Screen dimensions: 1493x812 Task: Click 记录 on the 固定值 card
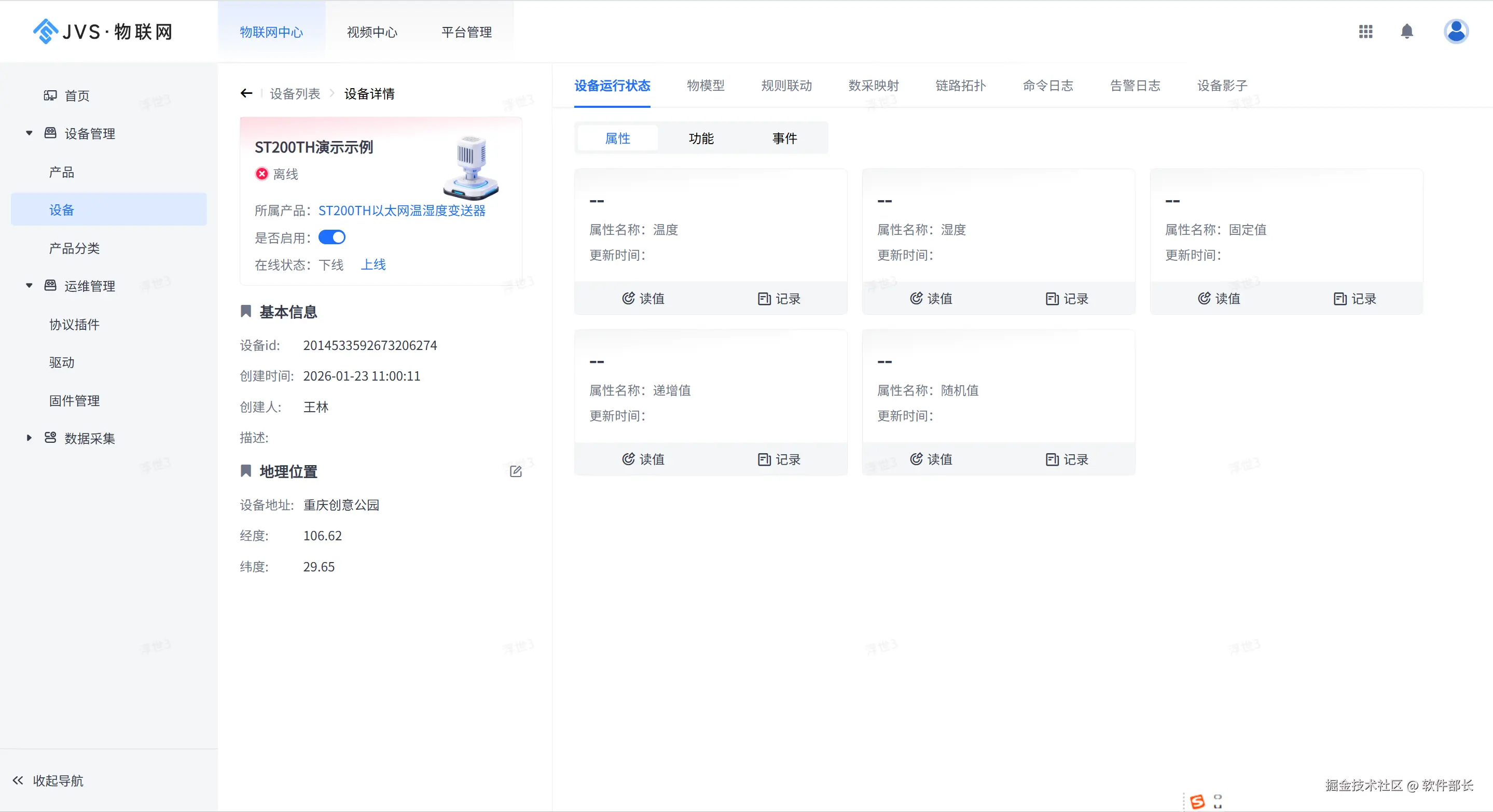click(x=1354, y=298)
